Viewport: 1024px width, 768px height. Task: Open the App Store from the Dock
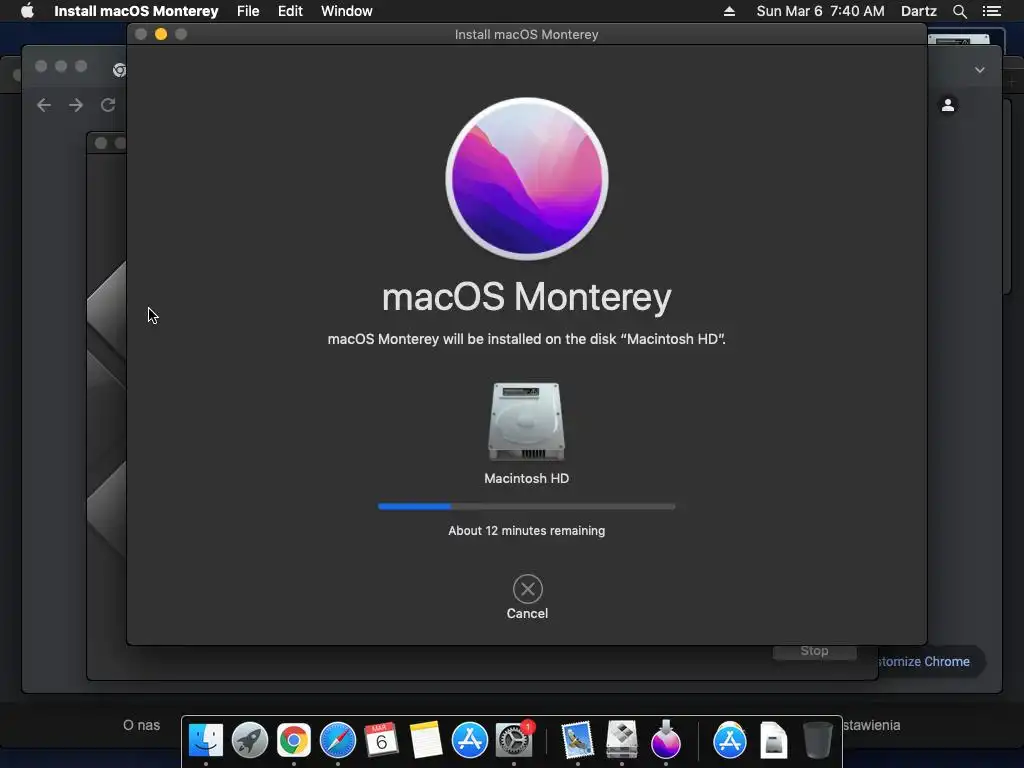click(470, 740)
